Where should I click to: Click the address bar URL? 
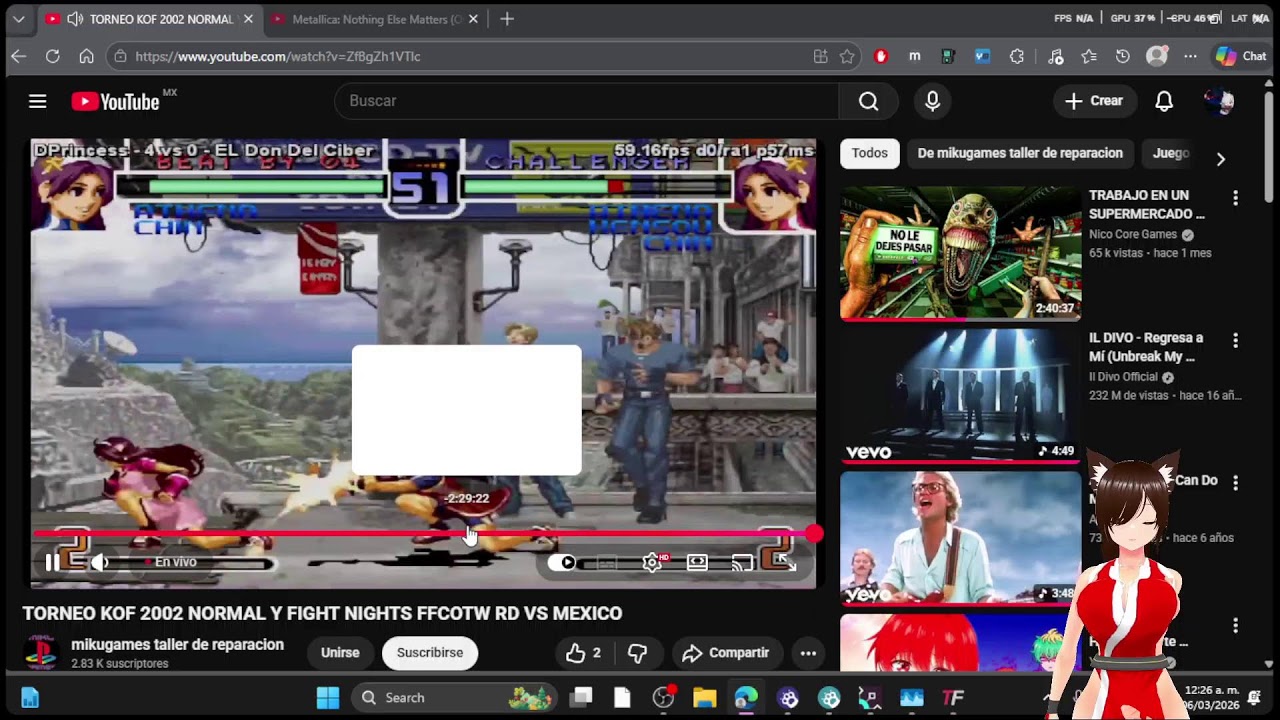click(278, 57)
